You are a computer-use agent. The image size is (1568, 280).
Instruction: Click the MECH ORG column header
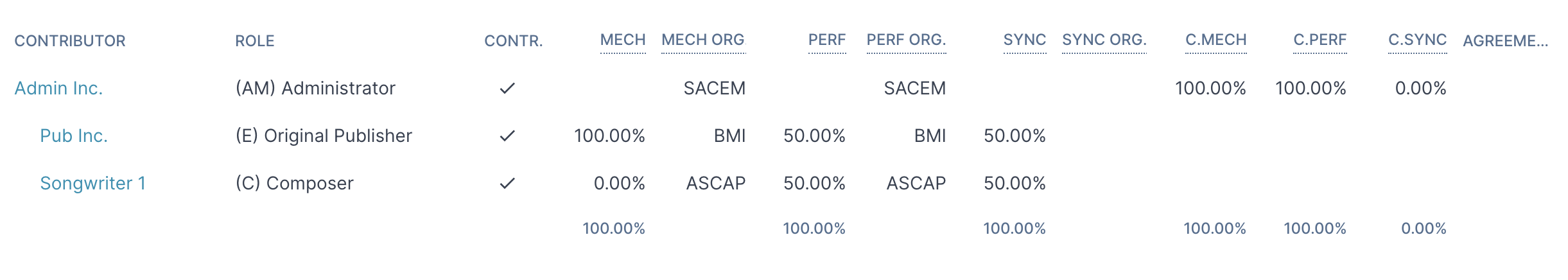click(703, 40)
